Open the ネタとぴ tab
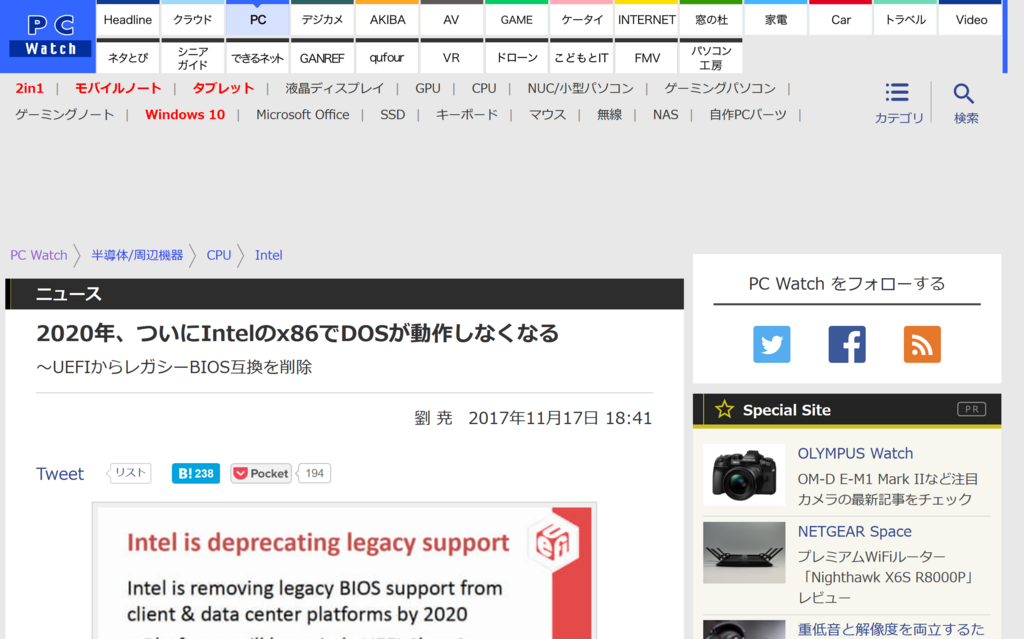 pyautogui.click(x=128, y=57)
